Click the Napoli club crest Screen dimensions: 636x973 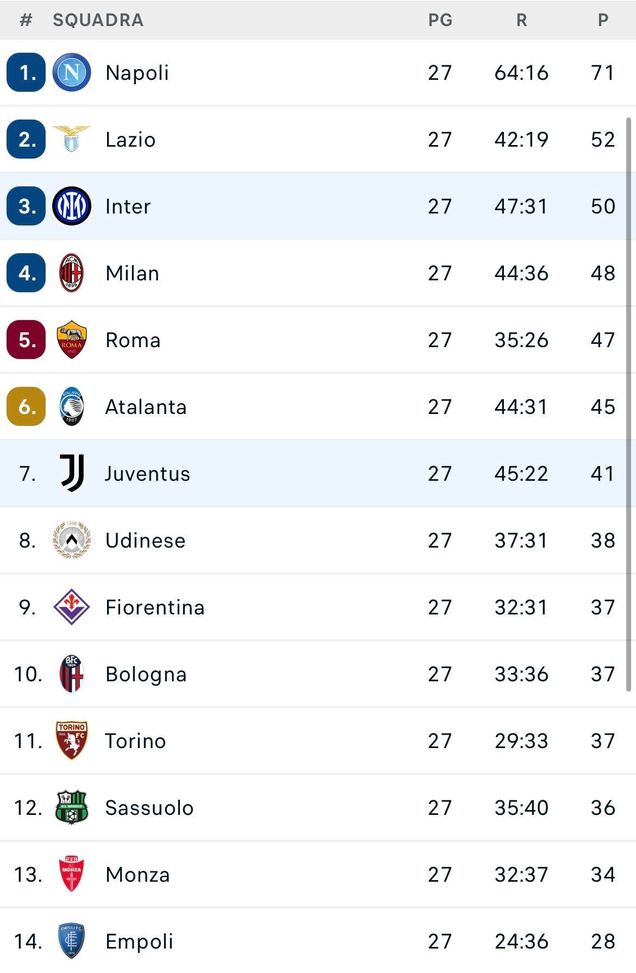(70, 72)
